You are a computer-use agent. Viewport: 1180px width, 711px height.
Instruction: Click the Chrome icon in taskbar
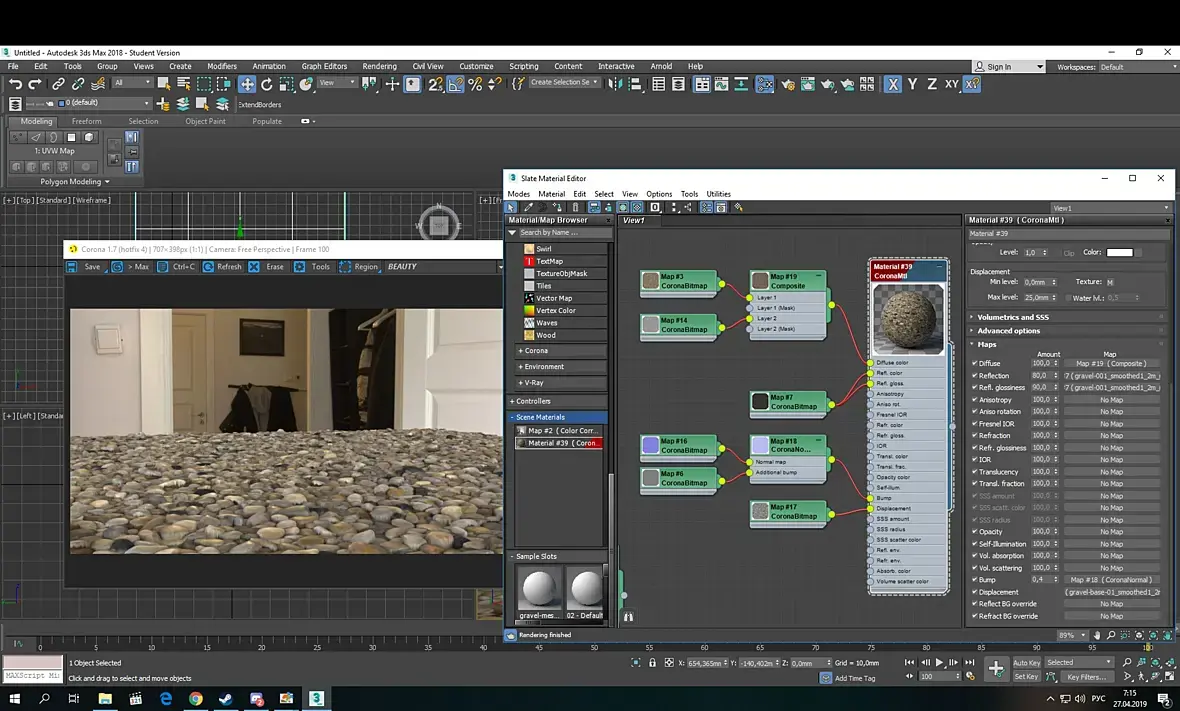(x=196, y=699)
